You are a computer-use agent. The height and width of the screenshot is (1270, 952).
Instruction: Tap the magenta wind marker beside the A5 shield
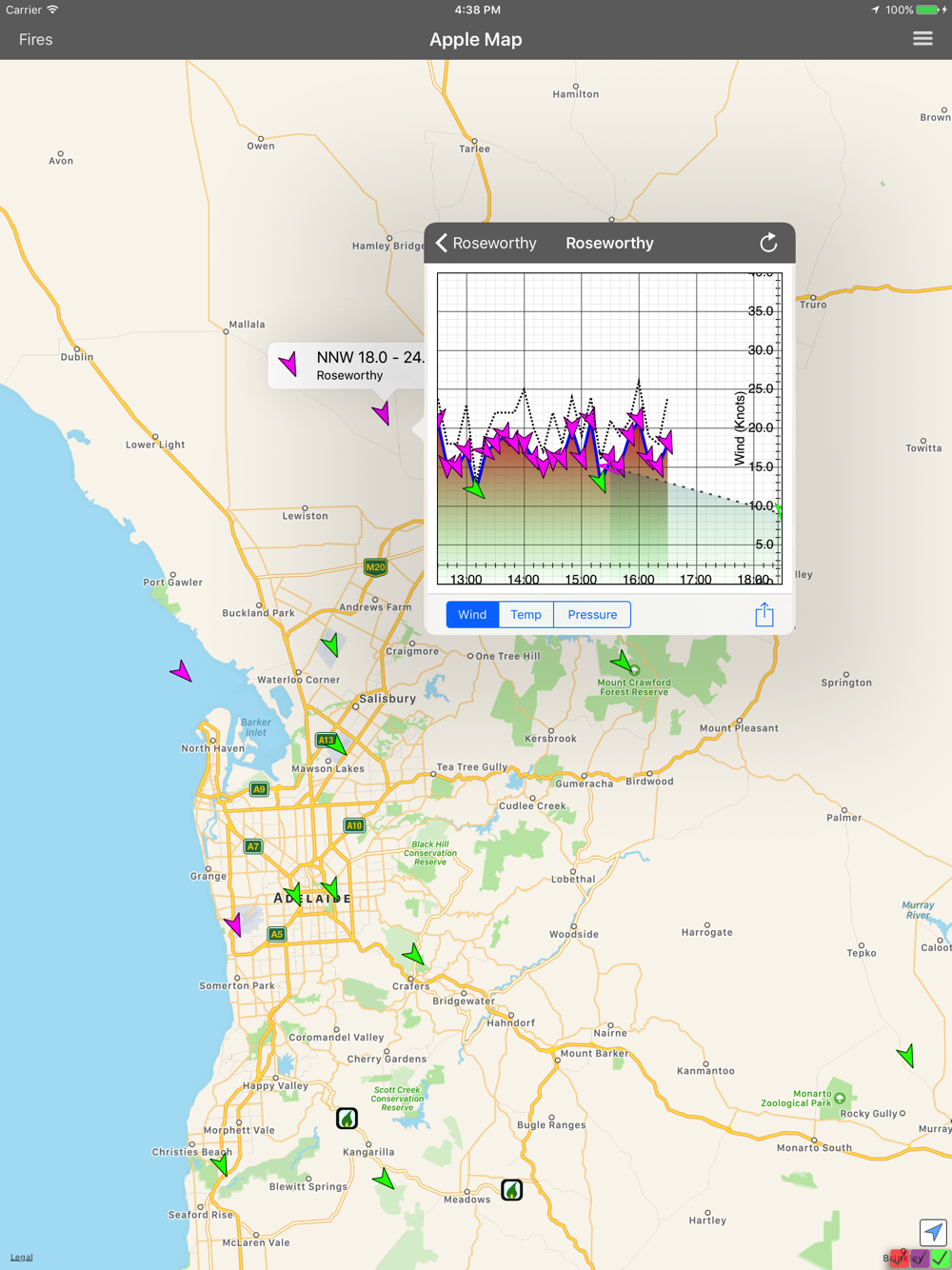tap(234, 924)
